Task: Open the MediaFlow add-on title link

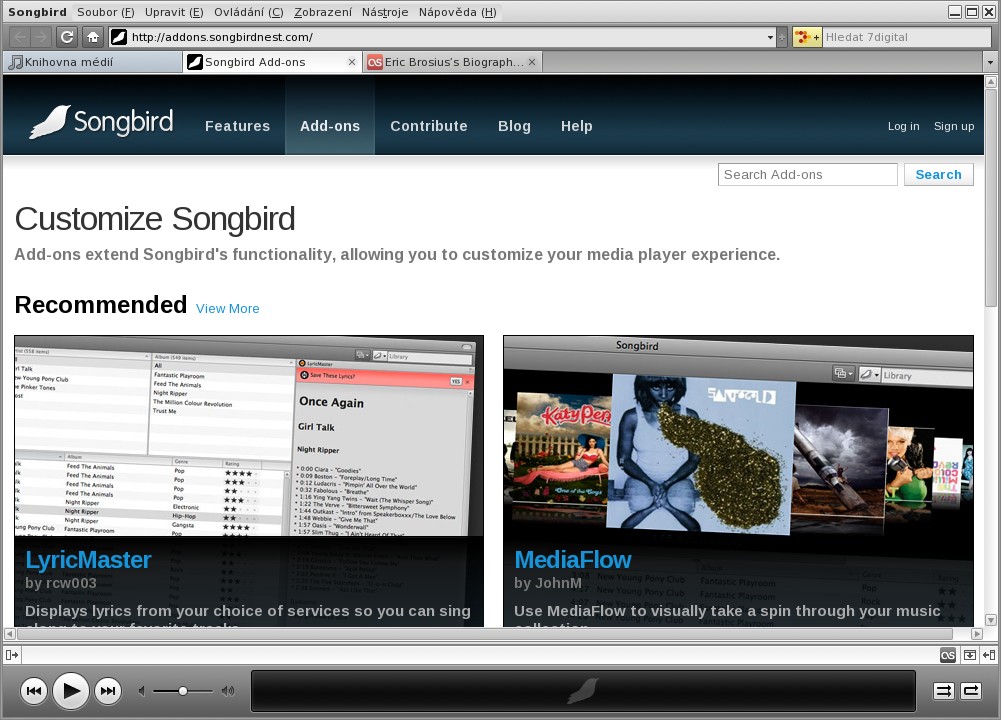Action: [x=573, y=560]
